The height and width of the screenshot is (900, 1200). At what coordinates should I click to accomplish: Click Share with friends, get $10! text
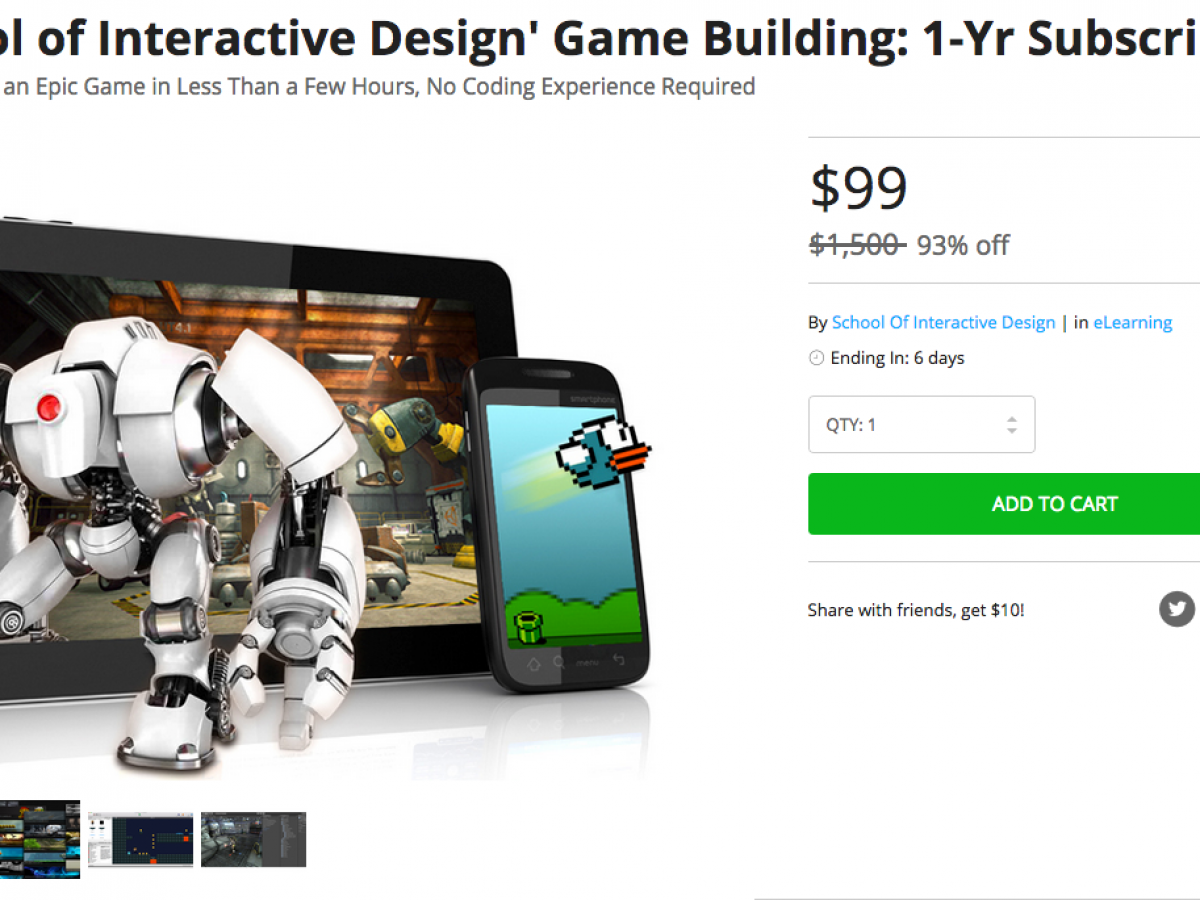click(x=916, y=610)
